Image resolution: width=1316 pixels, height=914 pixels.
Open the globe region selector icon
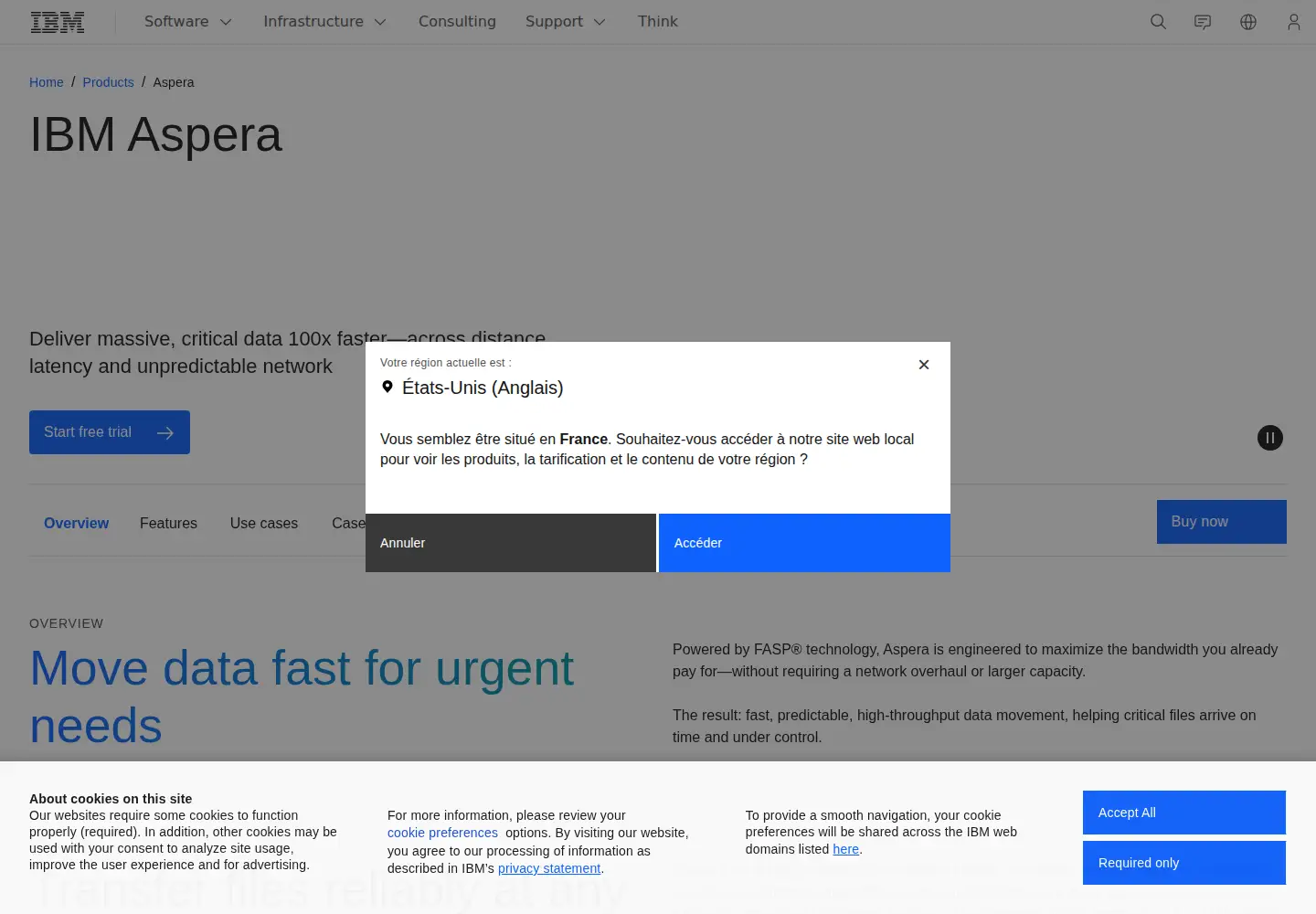pos(1248,22)
